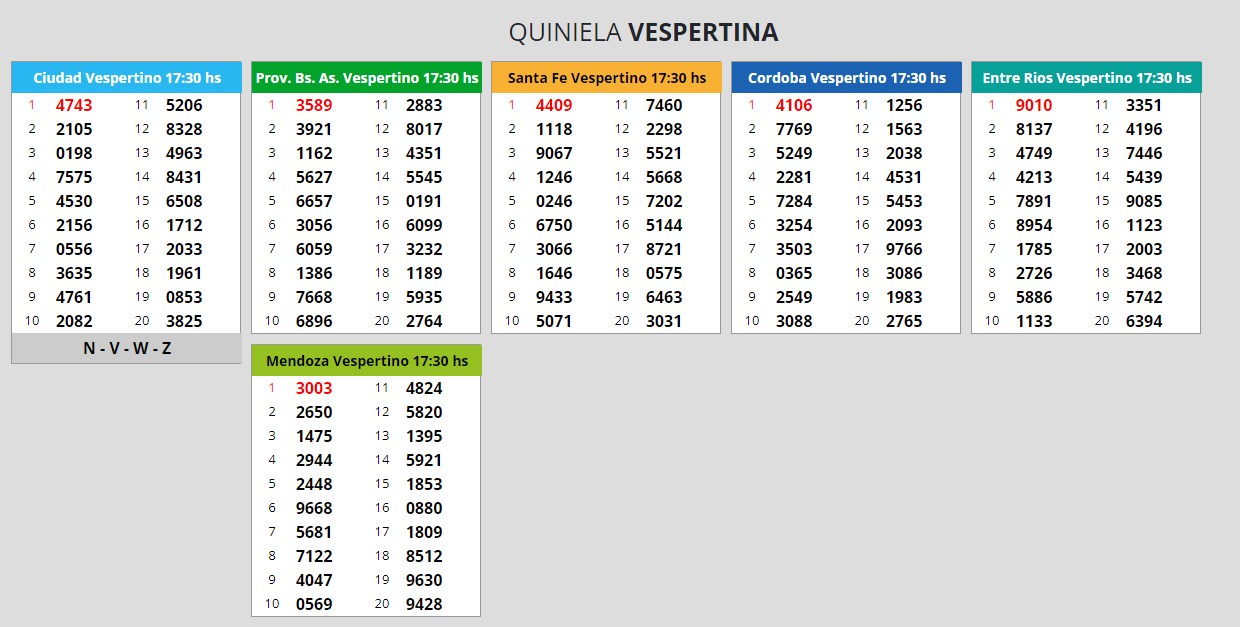Select number 3031 in Santa Fe table
The width and height of the screenshot is (1240, 627).
pos(664,321)
